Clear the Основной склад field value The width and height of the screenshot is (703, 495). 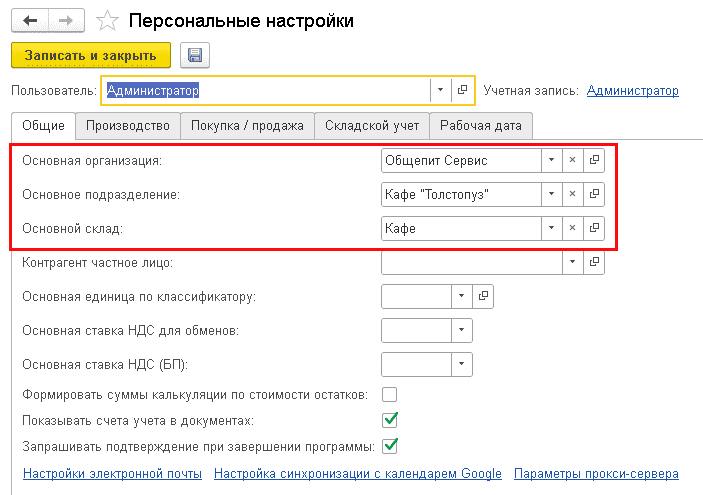pos(572,228)
